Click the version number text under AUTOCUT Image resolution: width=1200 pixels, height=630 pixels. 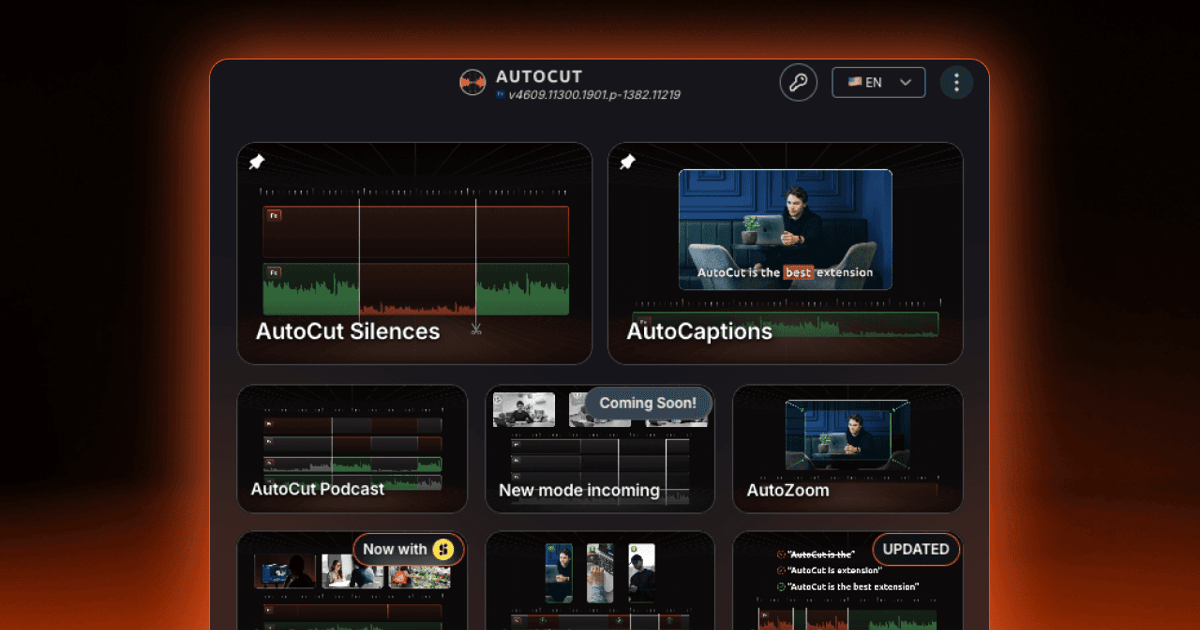(594, 95)
